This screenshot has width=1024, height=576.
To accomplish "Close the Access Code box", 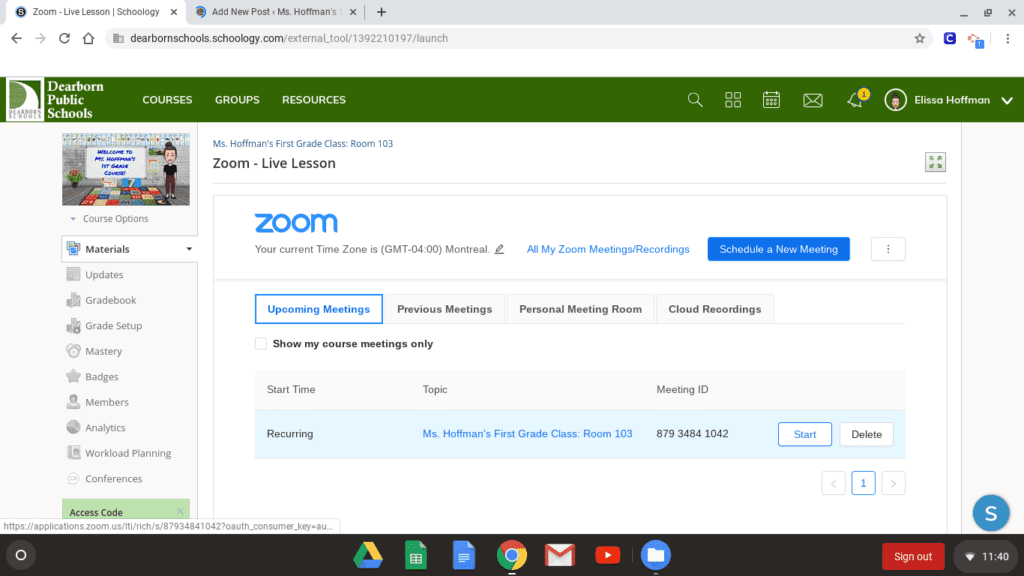I will point(180,511).
